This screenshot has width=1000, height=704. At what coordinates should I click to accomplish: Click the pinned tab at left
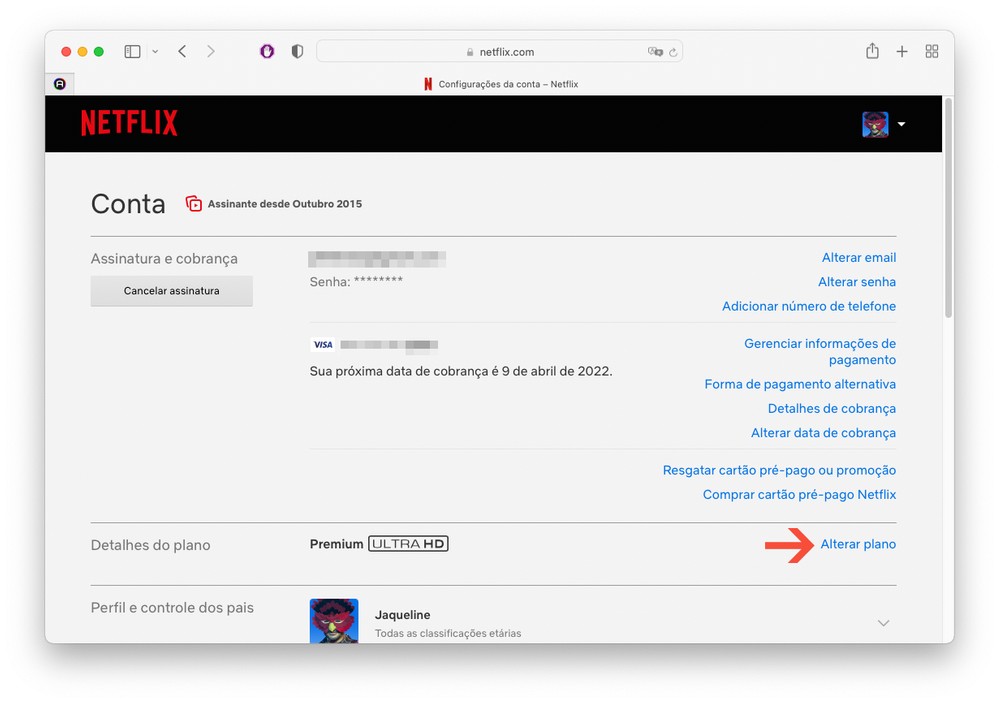click(60, 84)
